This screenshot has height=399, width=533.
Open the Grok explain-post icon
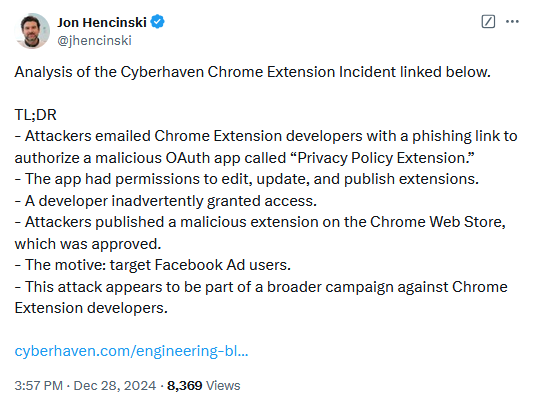[488, 22]
